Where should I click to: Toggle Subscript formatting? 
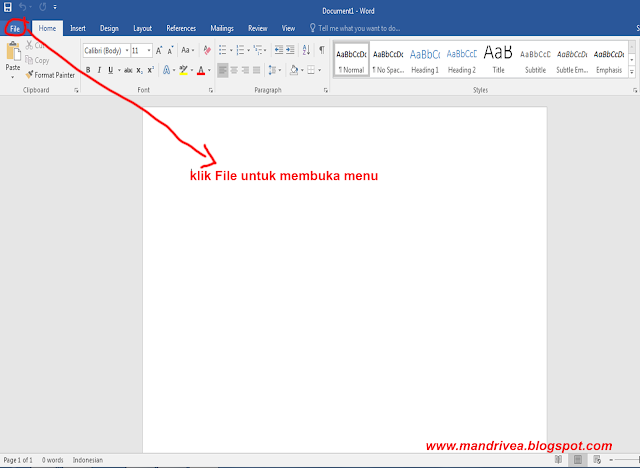[x=140, y=70]
